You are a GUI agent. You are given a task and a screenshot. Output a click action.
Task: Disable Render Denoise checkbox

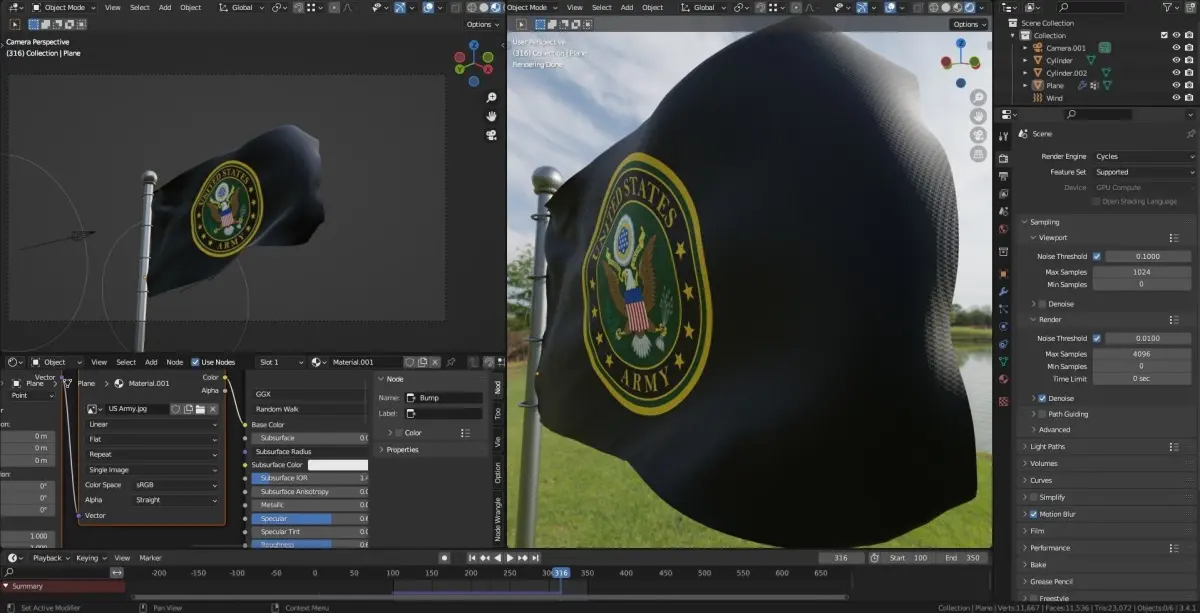click(x=1042, y=398)
